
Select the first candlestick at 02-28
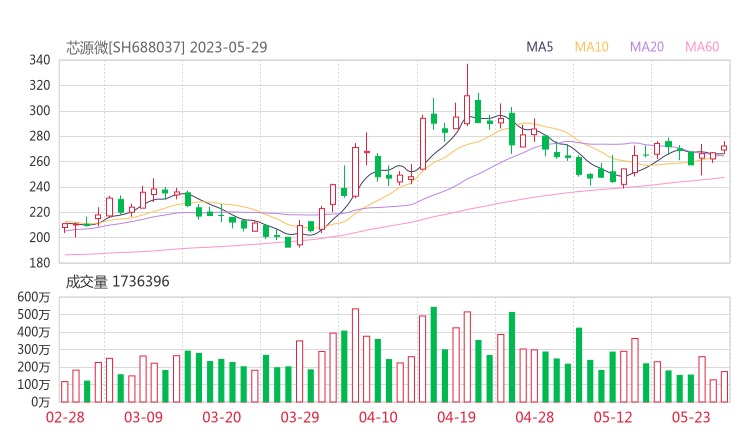(x=65, y=228)
